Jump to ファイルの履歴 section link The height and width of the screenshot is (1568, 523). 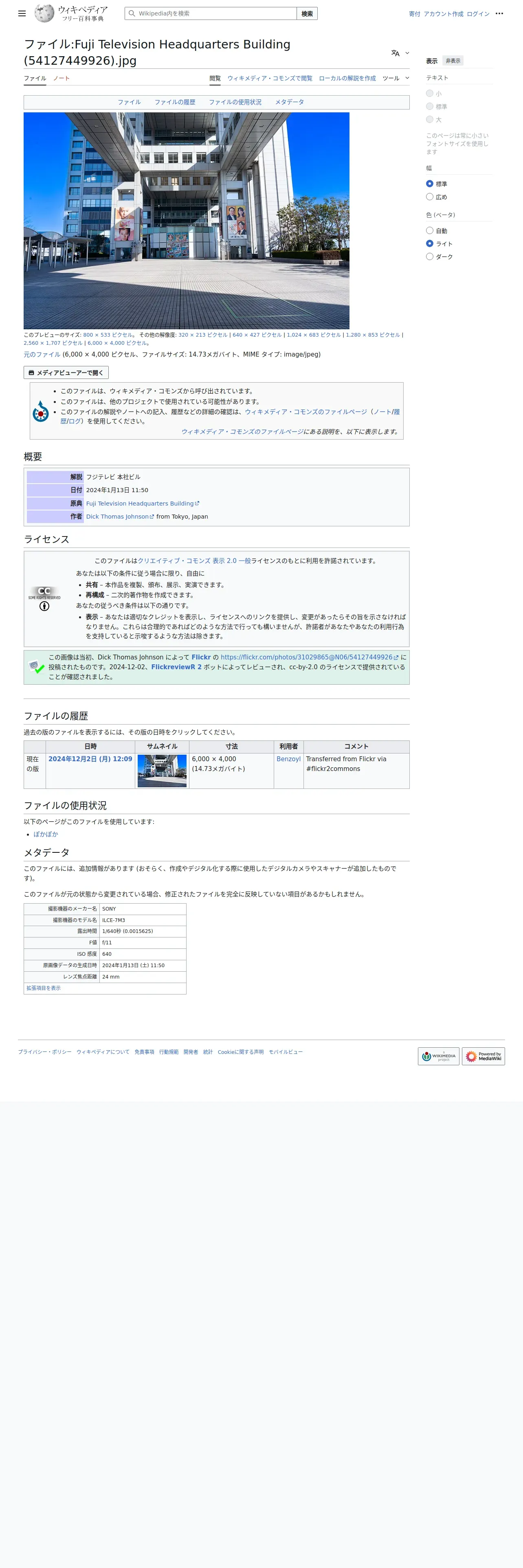[x=175, y=102]
